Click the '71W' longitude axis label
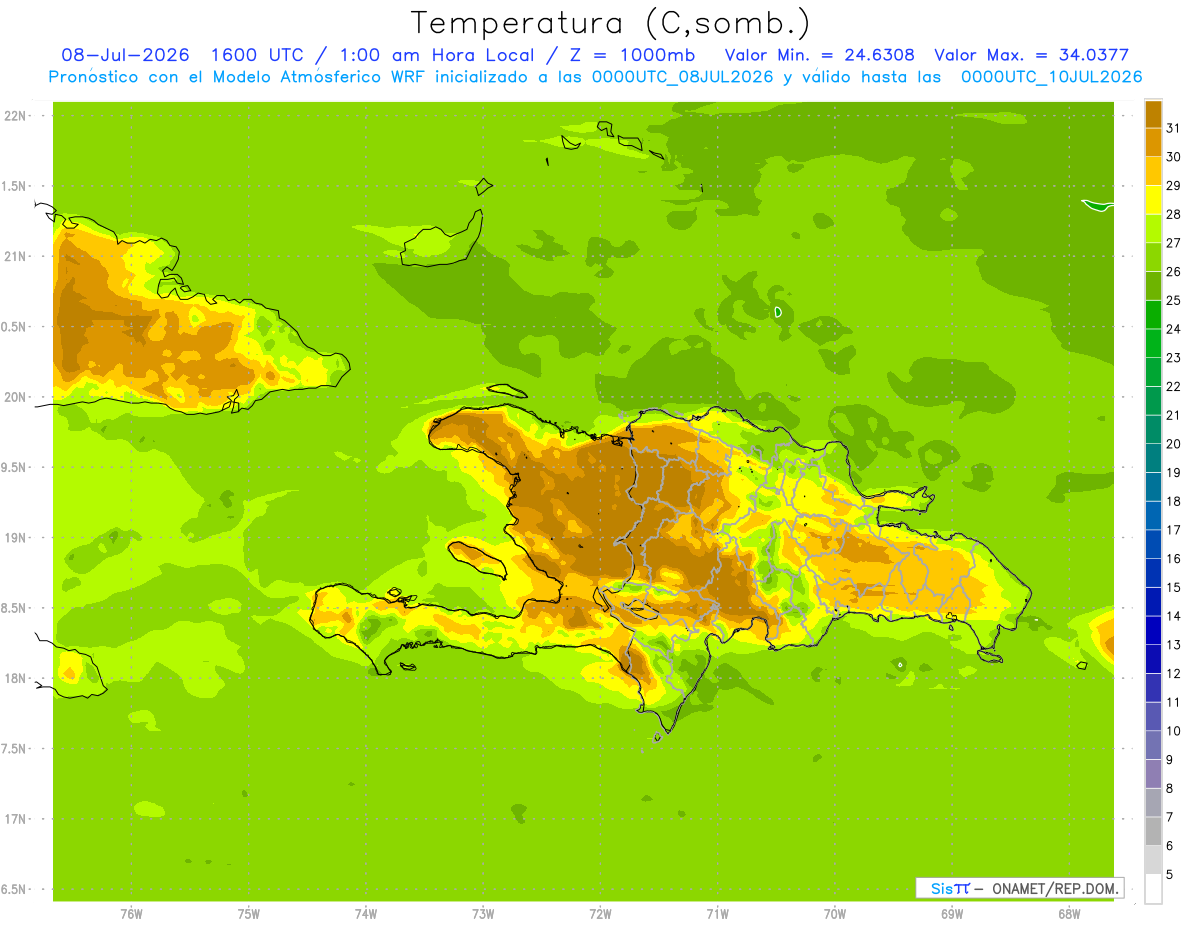 717,914
